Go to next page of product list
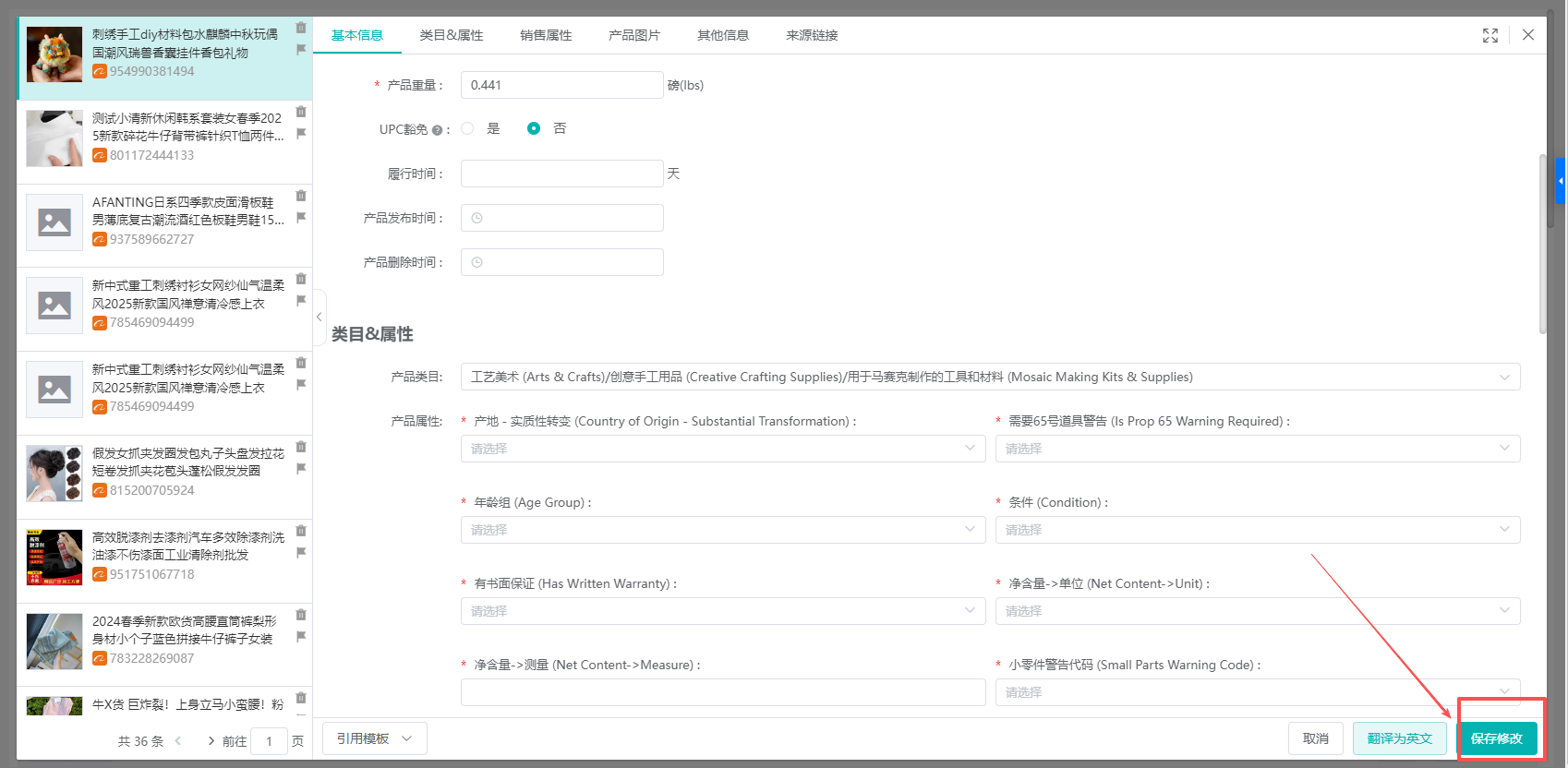Image resolution: width=1568 pixels, height=768 pixels. pyautogui.click(x=211, y=741)
